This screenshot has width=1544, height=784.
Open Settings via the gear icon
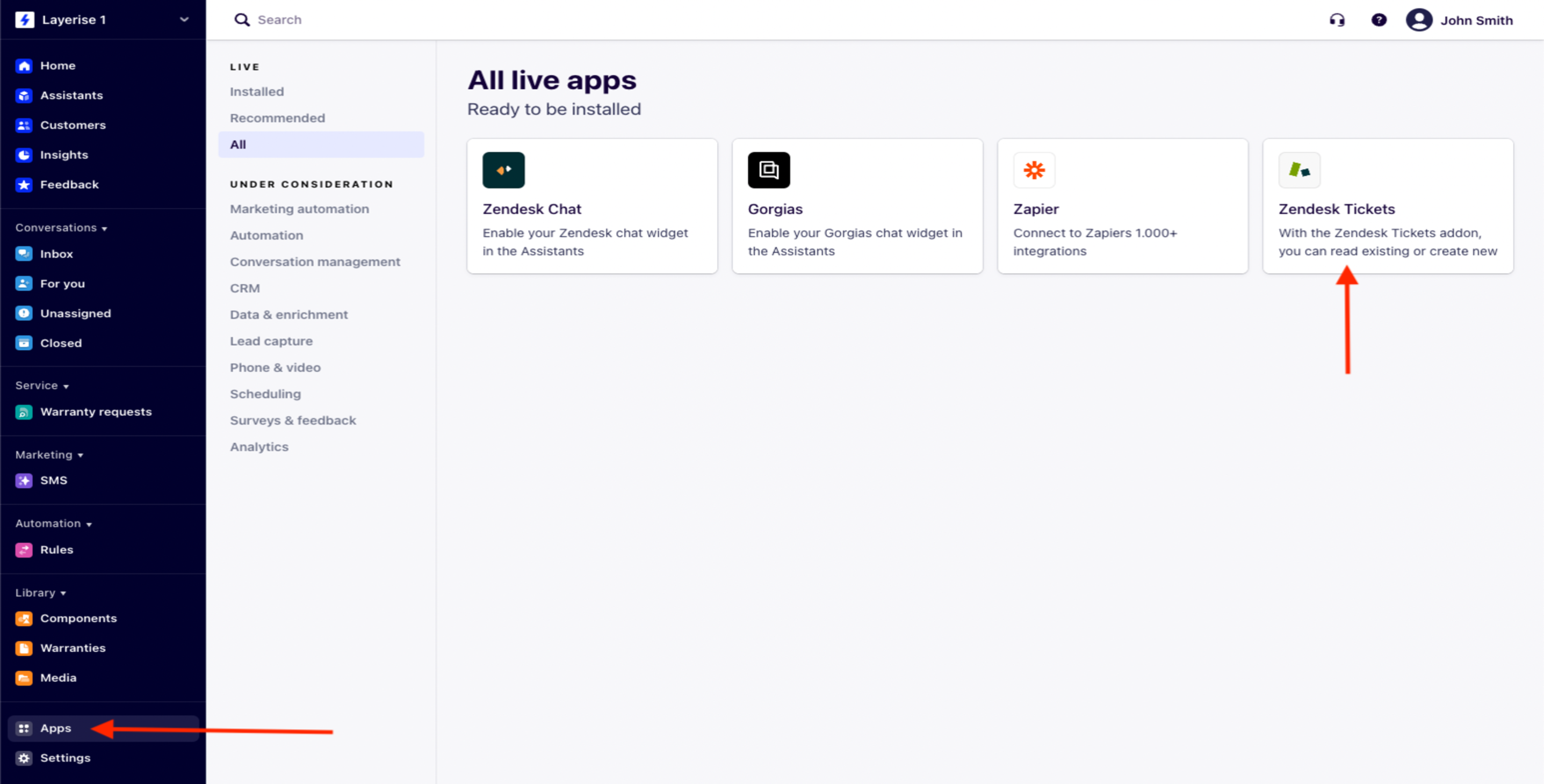tap(24, 758)
